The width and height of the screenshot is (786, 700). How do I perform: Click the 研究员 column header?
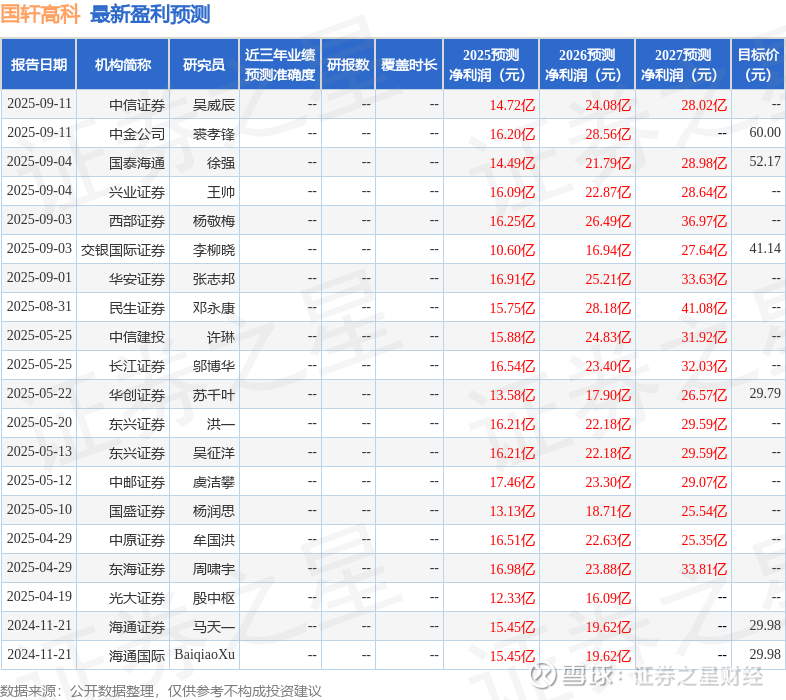coord(204,65)
